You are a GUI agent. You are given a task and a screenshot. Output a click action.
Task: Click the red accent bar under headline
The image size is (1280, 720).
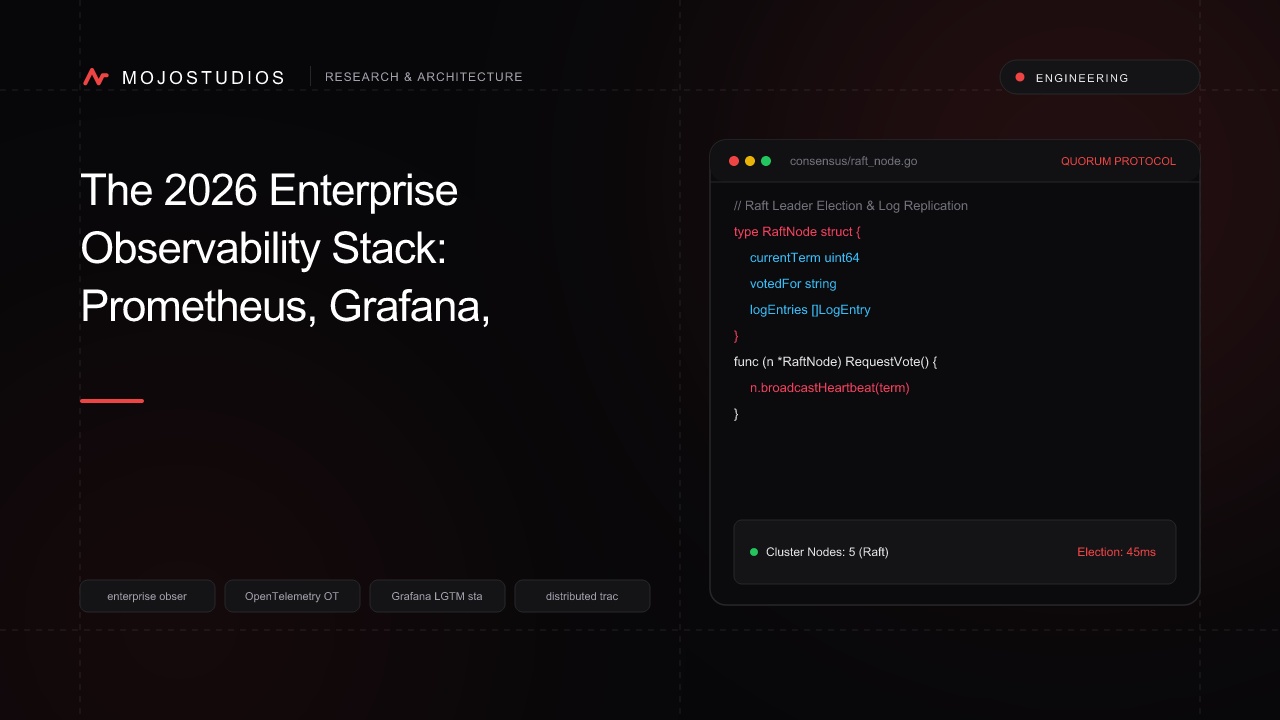click(112, 401)
